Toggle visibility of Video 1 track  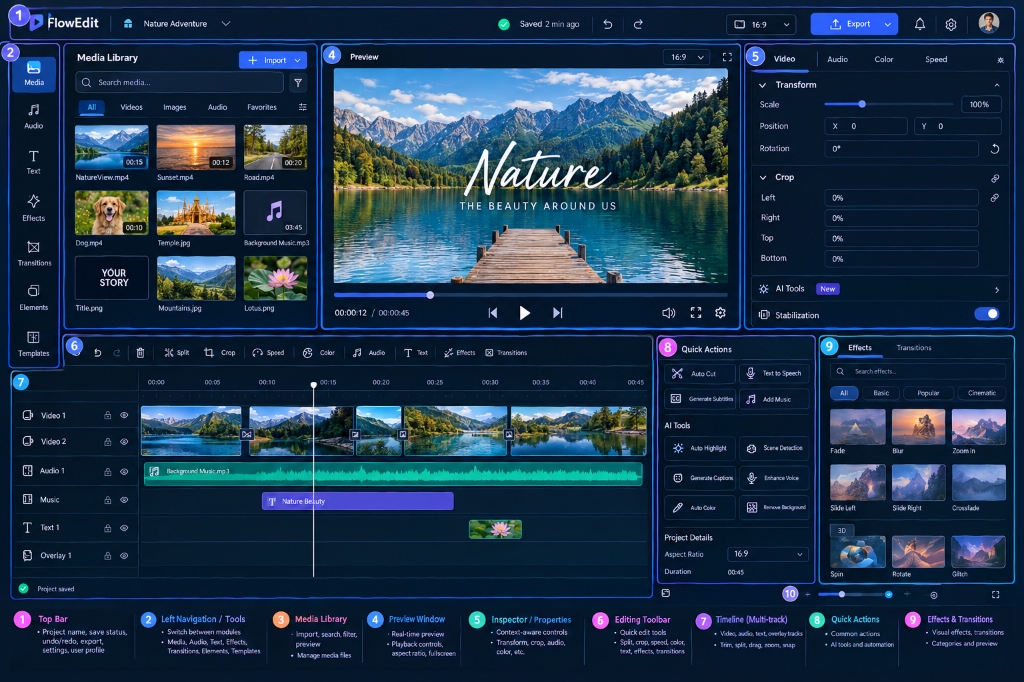tap(124, 415)
